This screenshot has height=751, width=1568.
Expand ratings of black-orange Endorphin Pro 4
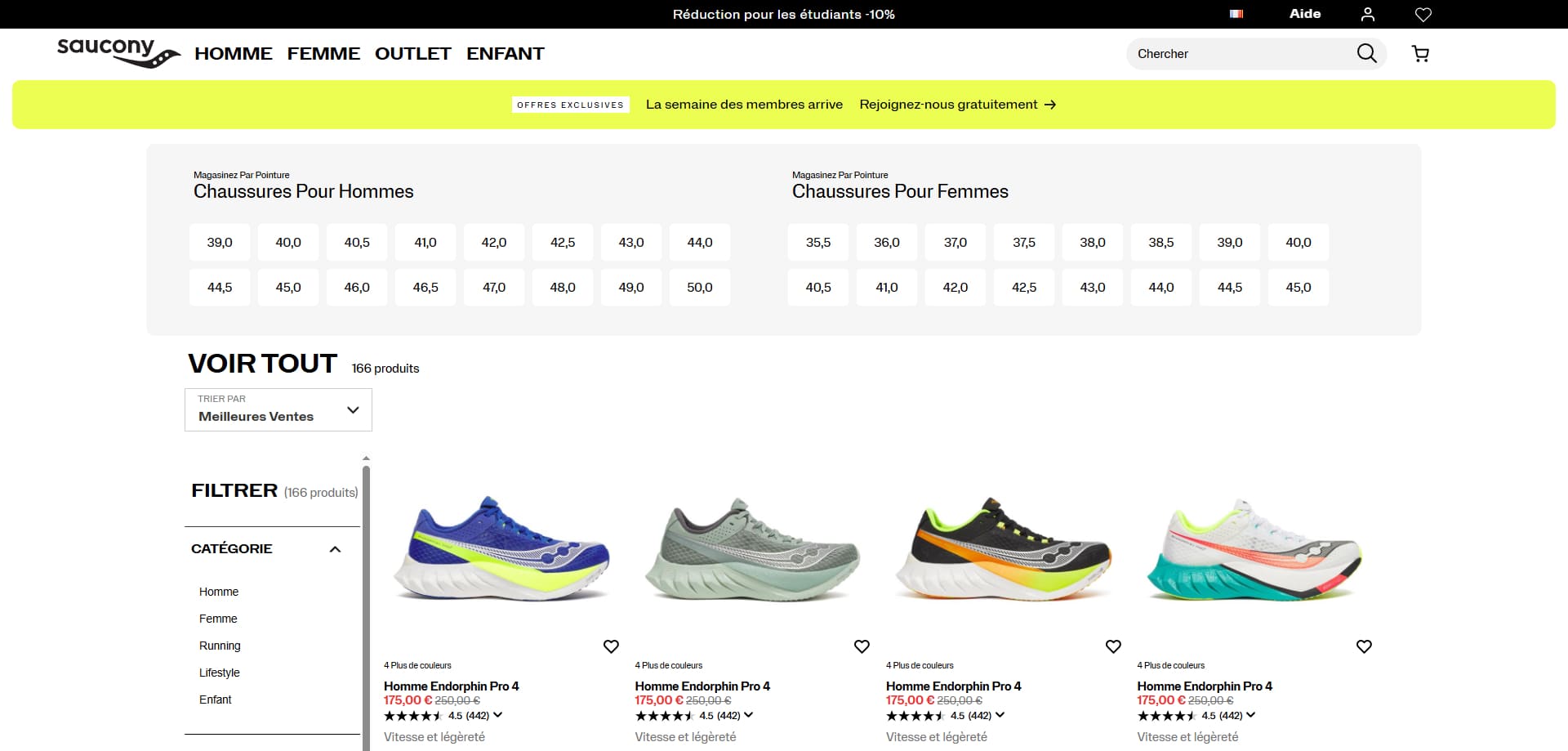coord(1000,715)
